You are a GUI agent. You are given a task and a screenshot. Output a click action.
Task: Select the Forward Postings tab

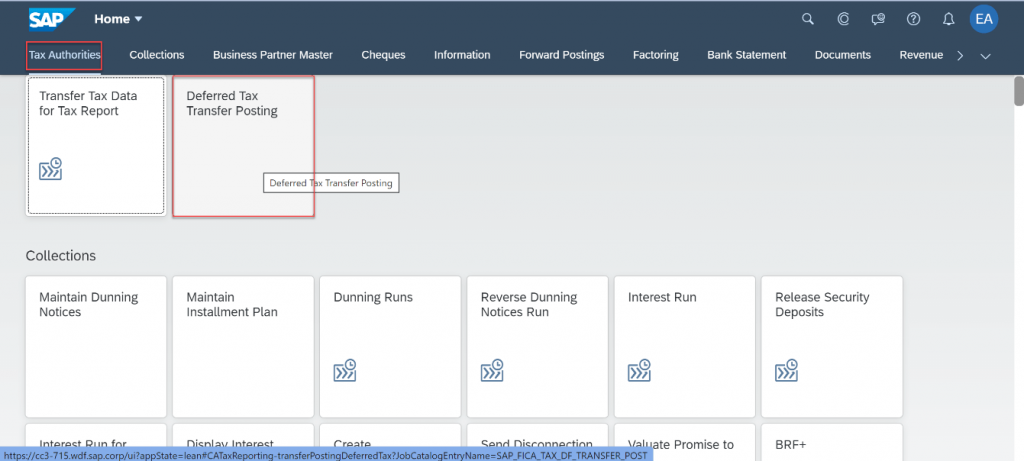click(562, 55)
